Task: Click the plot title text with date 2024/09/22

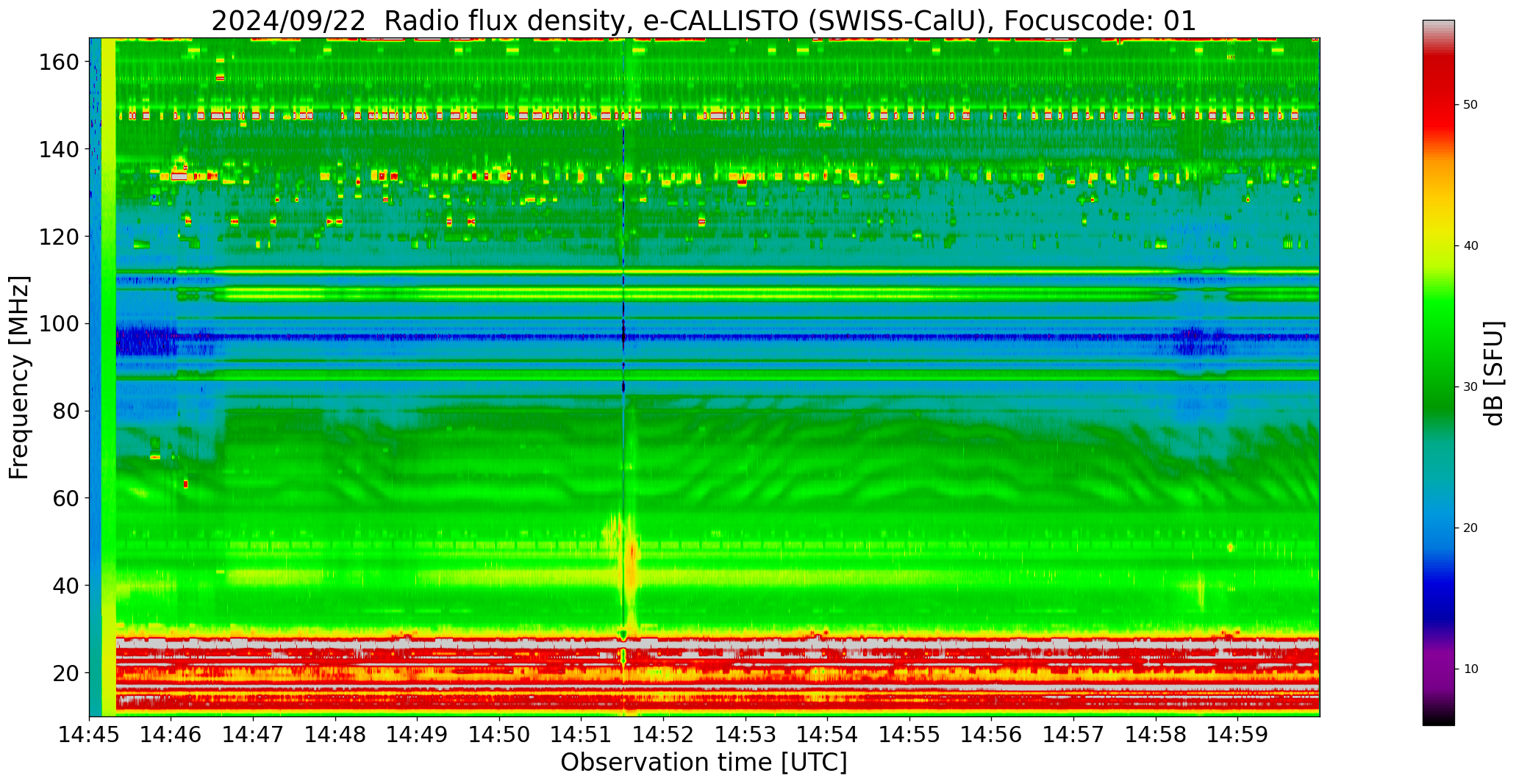Action: point(704,21)
